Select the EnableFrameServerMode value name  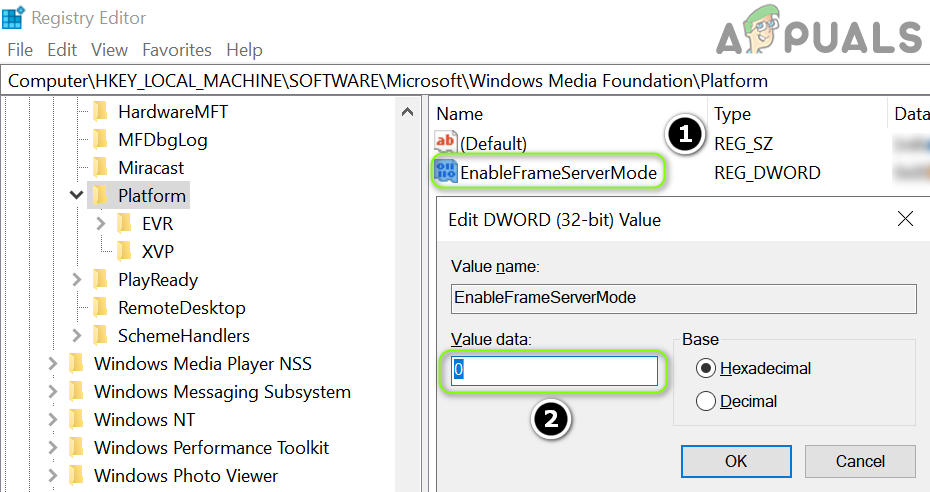[x=559, y=172]
